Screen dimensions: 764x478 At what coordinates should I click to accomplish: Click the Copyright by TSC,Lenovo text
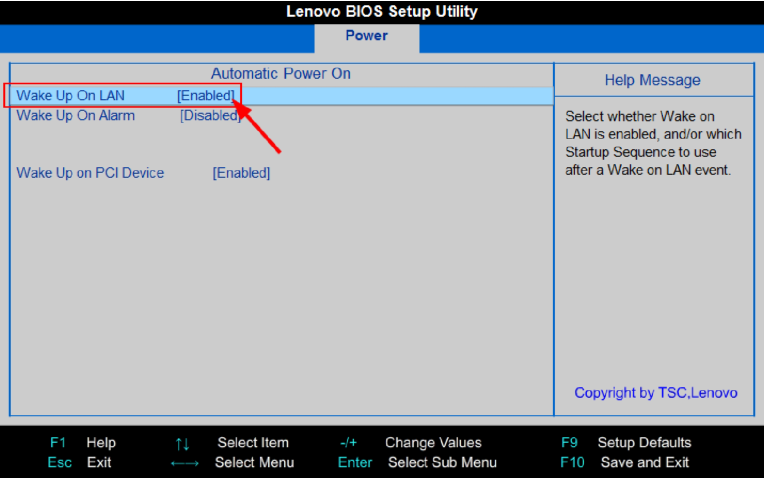coord(656,393)
